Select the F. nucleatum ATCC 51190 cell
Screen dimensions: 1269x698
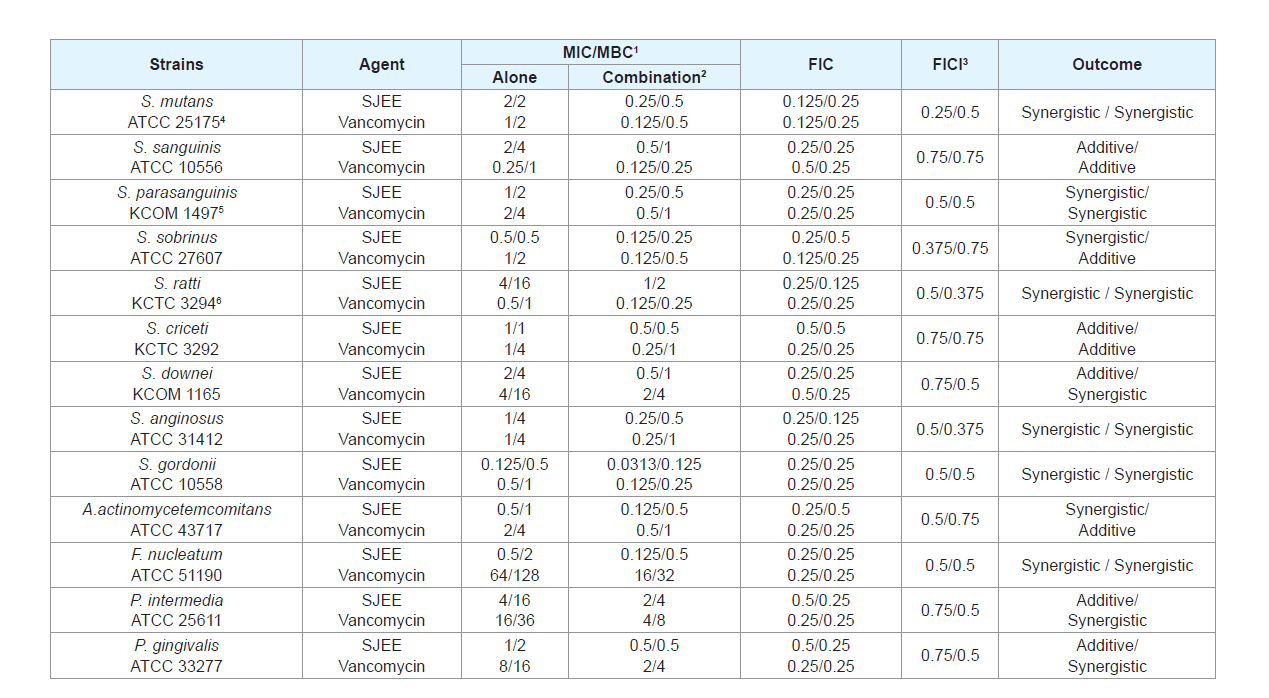click(x=176, y=565)
